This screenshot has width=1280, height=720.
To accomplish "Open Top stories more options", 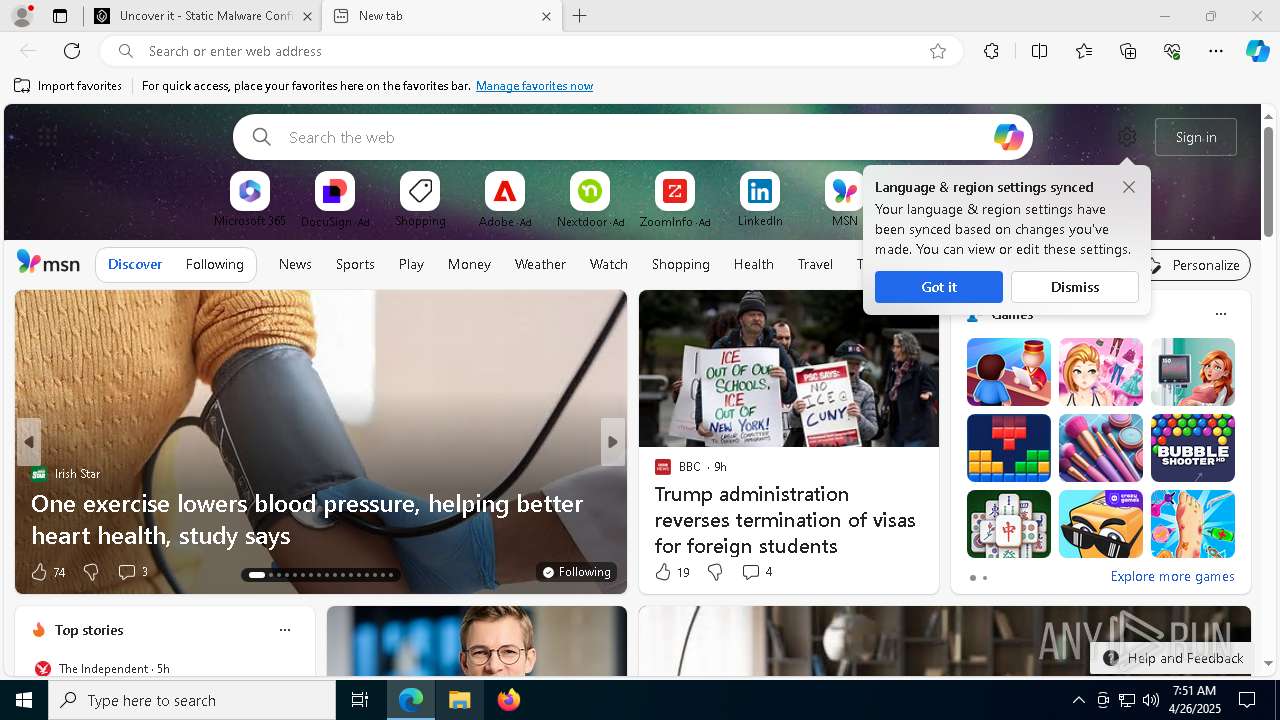I will click(285, 630).
